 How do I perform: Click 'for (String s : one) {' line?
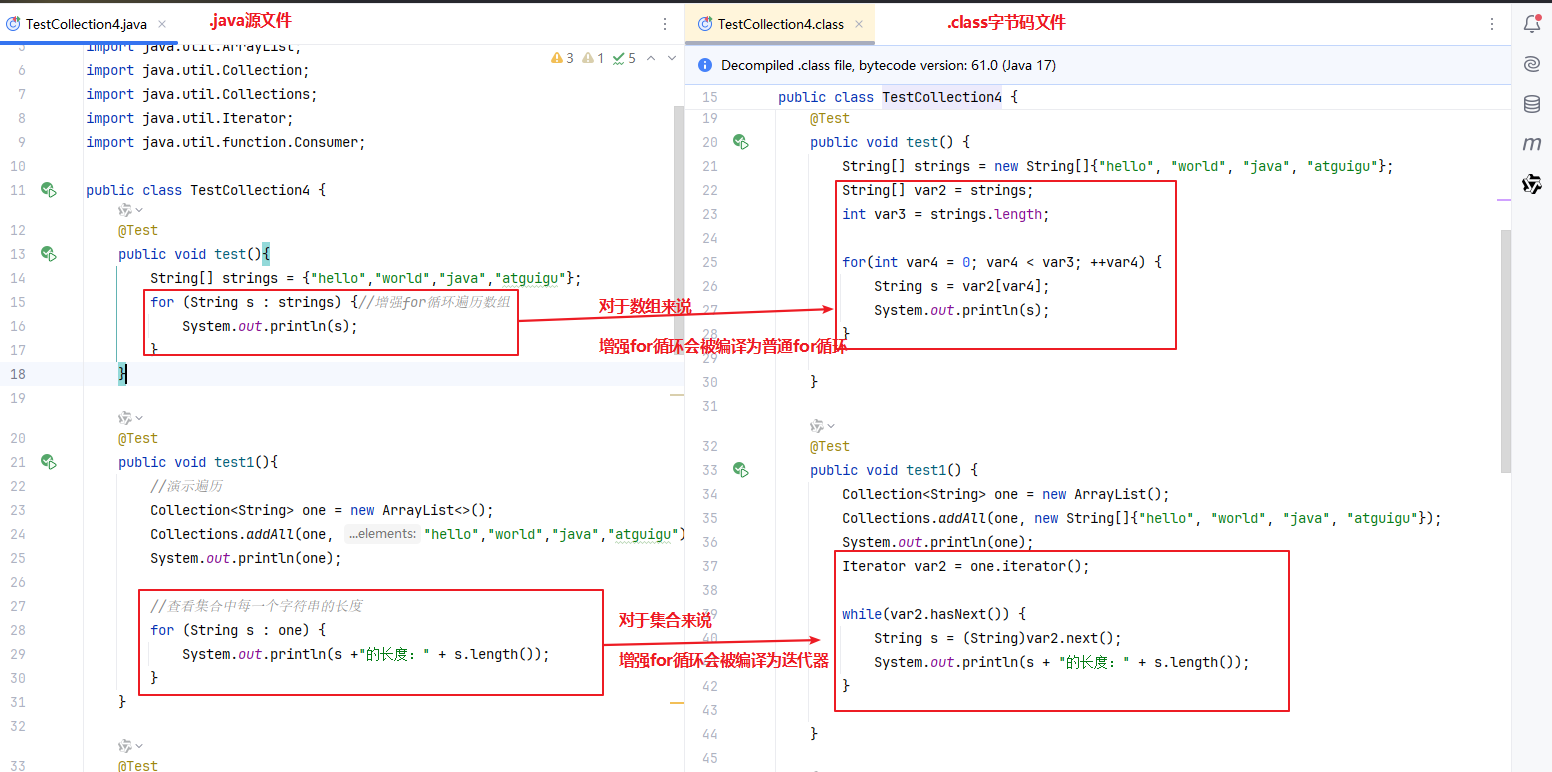tap(238, 630)
